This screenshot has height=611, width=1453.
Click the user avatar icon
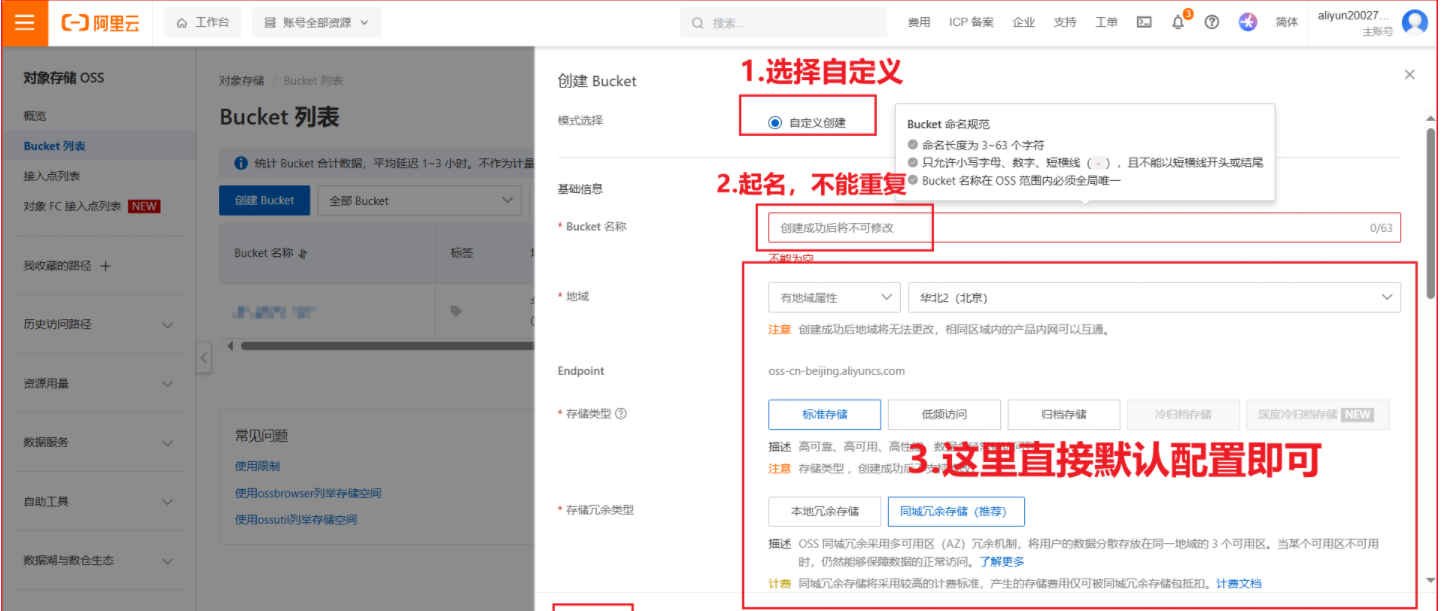tap(1414, 22)
